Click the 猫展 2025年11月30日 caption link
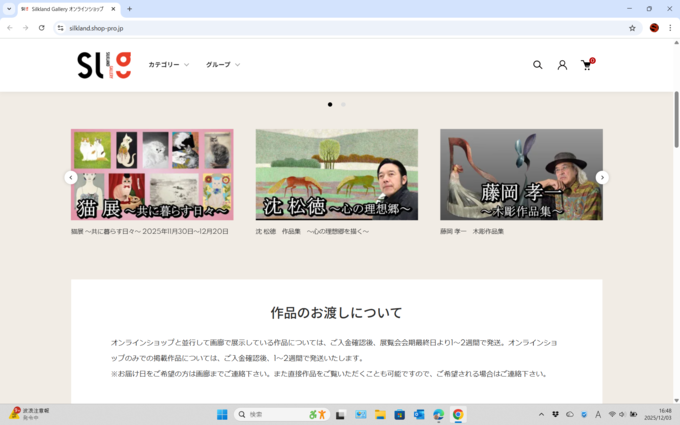 [x=150, y=232]
